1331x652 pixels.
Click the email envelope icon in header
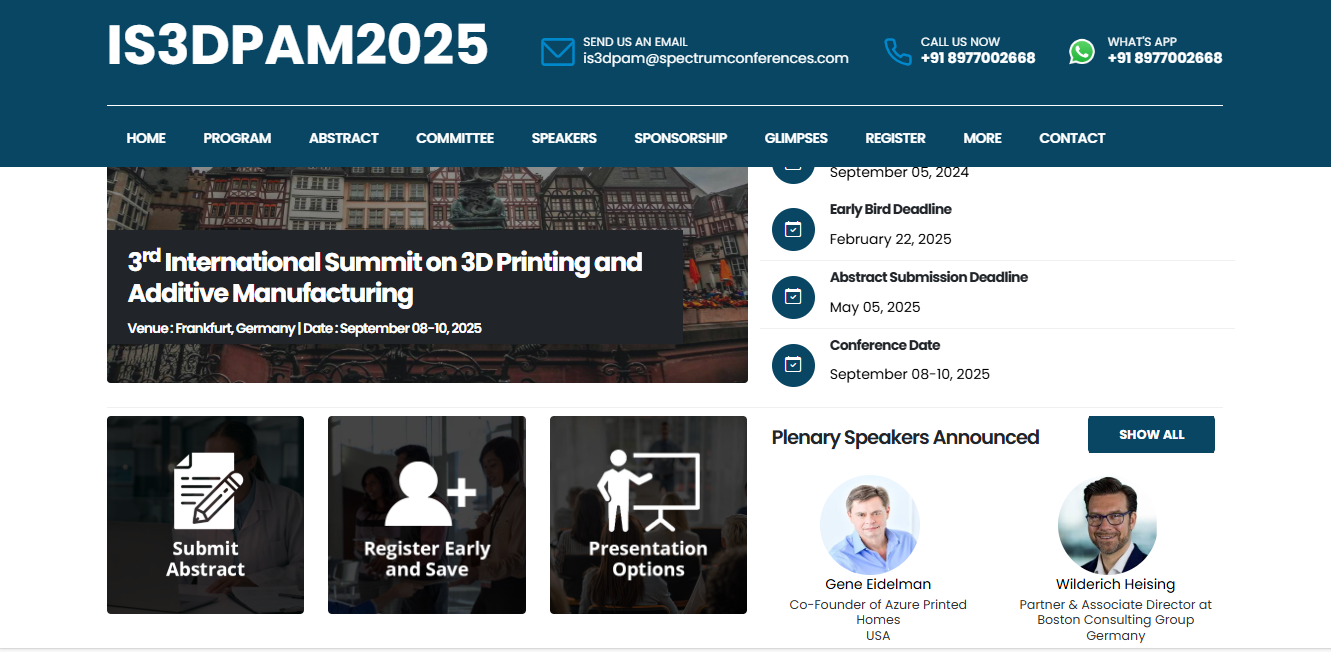pyautogui.click(x=557, y=51)
